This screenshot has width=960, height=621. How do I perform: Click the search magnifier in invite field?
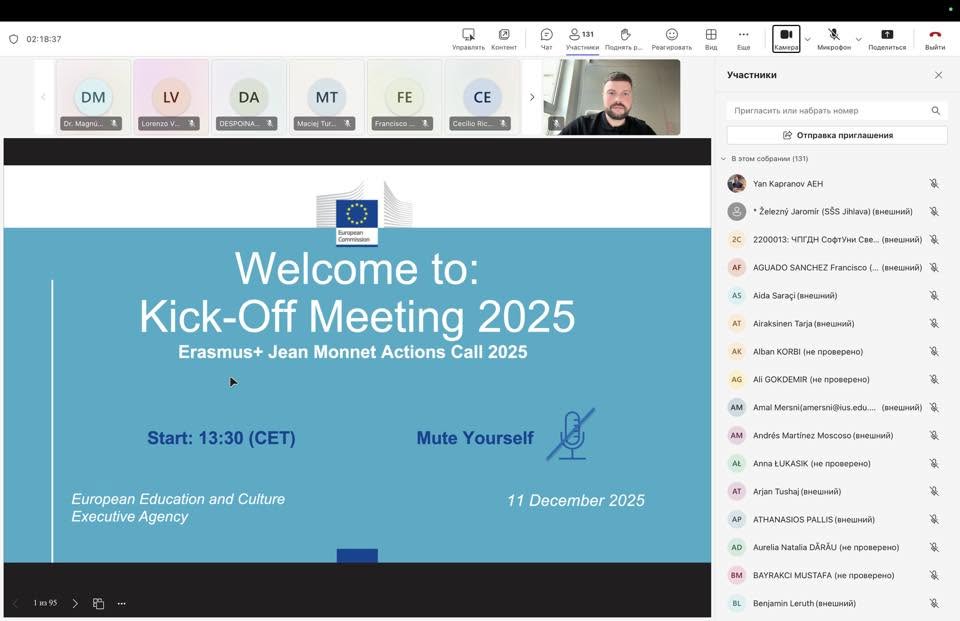936,111
